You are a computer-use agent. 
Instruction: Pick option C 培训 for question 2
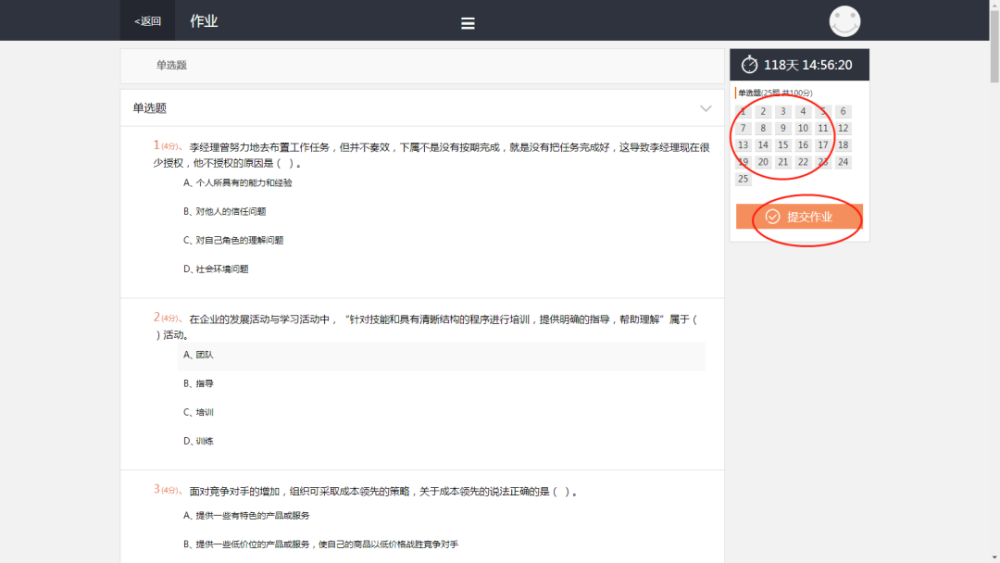pyautogui.click(x=198, y=413)
